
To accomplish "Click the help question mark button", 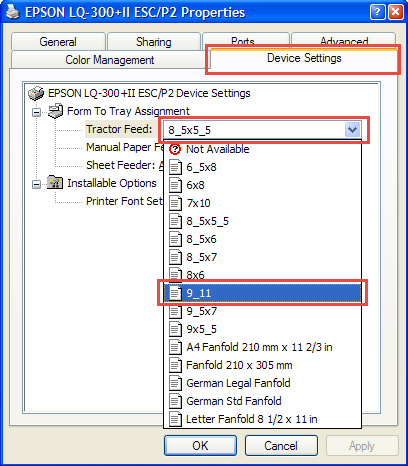I will [378, 12].
